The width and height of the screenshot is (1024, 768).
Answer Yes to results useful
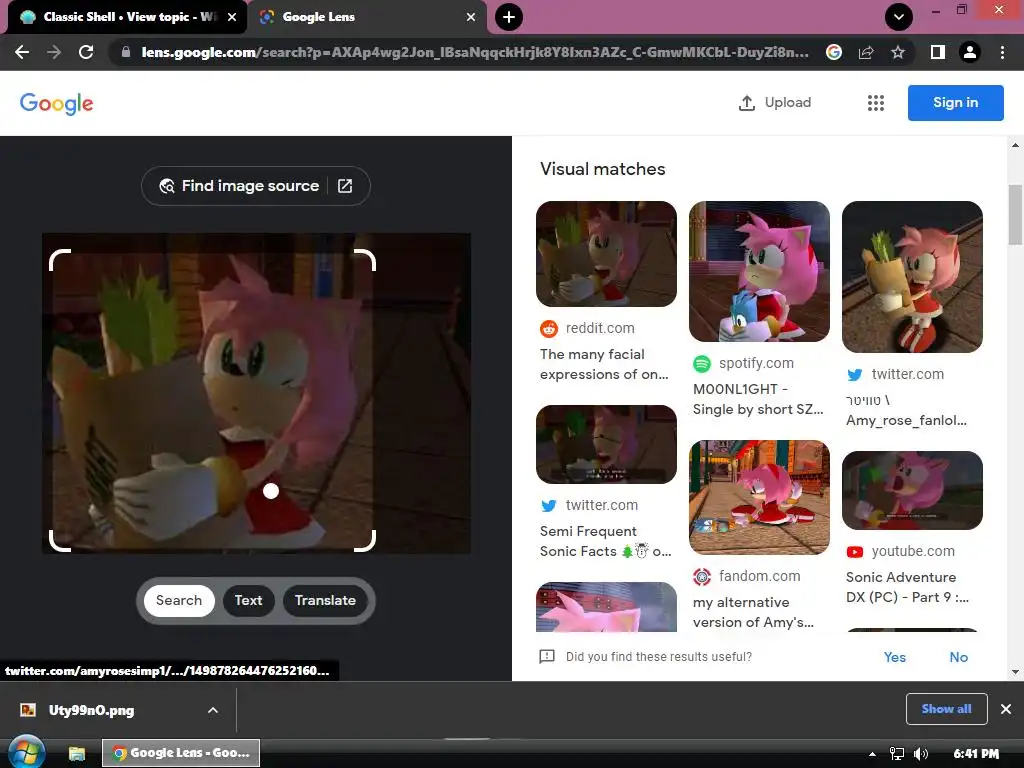[x=894, y=657]
